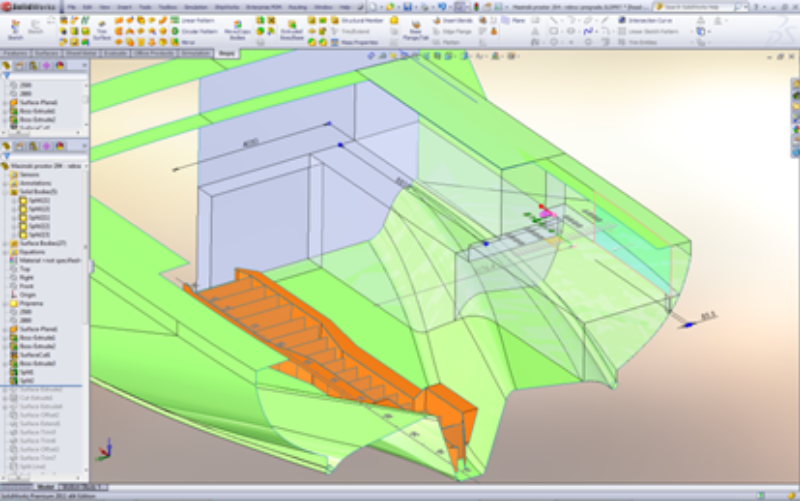The image size is (800, 501).
Task: Click the Move/Copy Bodies icon
Action: tap(239, 27)
